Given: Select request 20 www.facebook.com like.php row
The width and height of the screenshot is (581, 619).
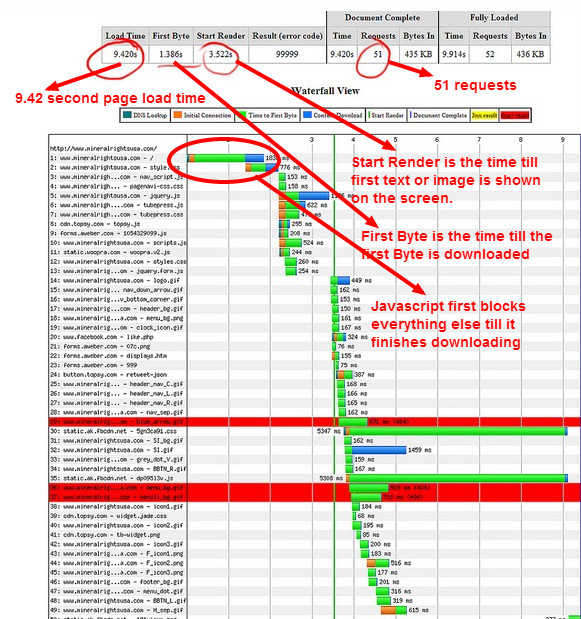Looking at the screenshot, I should click(315, 337).
